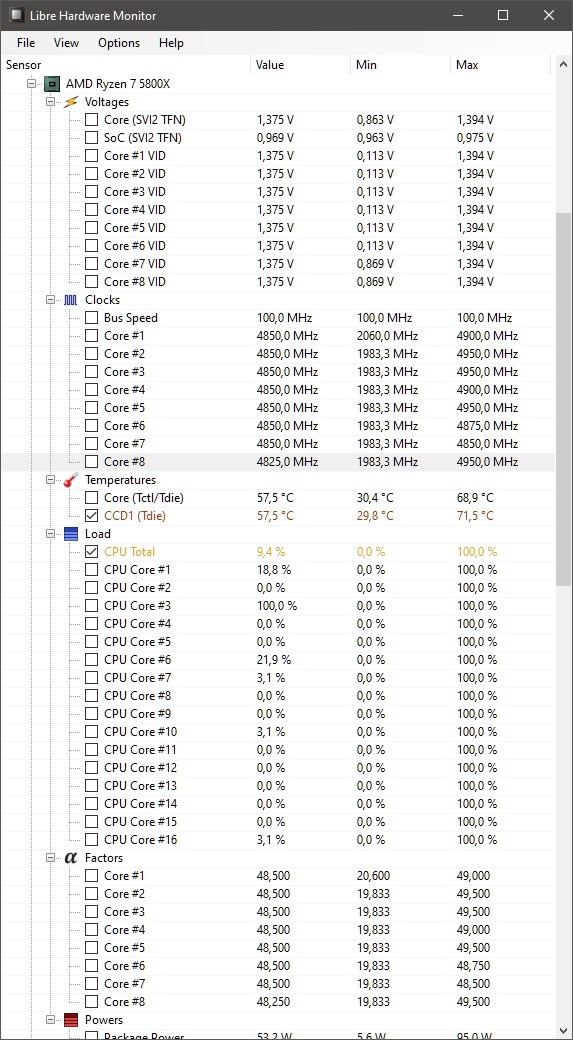Click the Voltages lightning bolt icon

[x=71, y=102]
